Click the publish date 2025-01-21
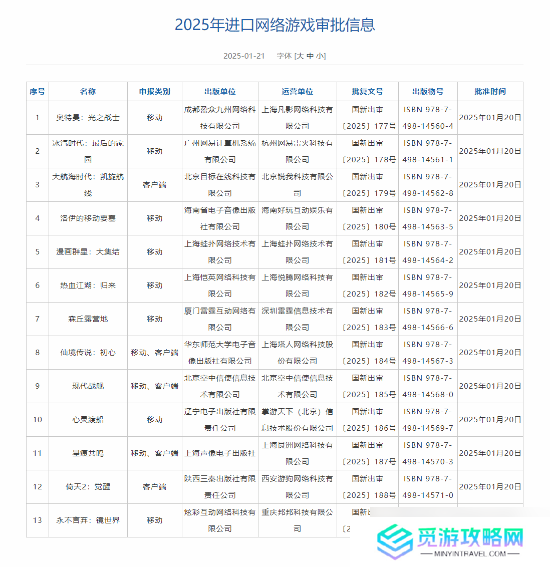The height and width of the screenshot is (567, 550). pyautogui.click(x=244, y=56)
